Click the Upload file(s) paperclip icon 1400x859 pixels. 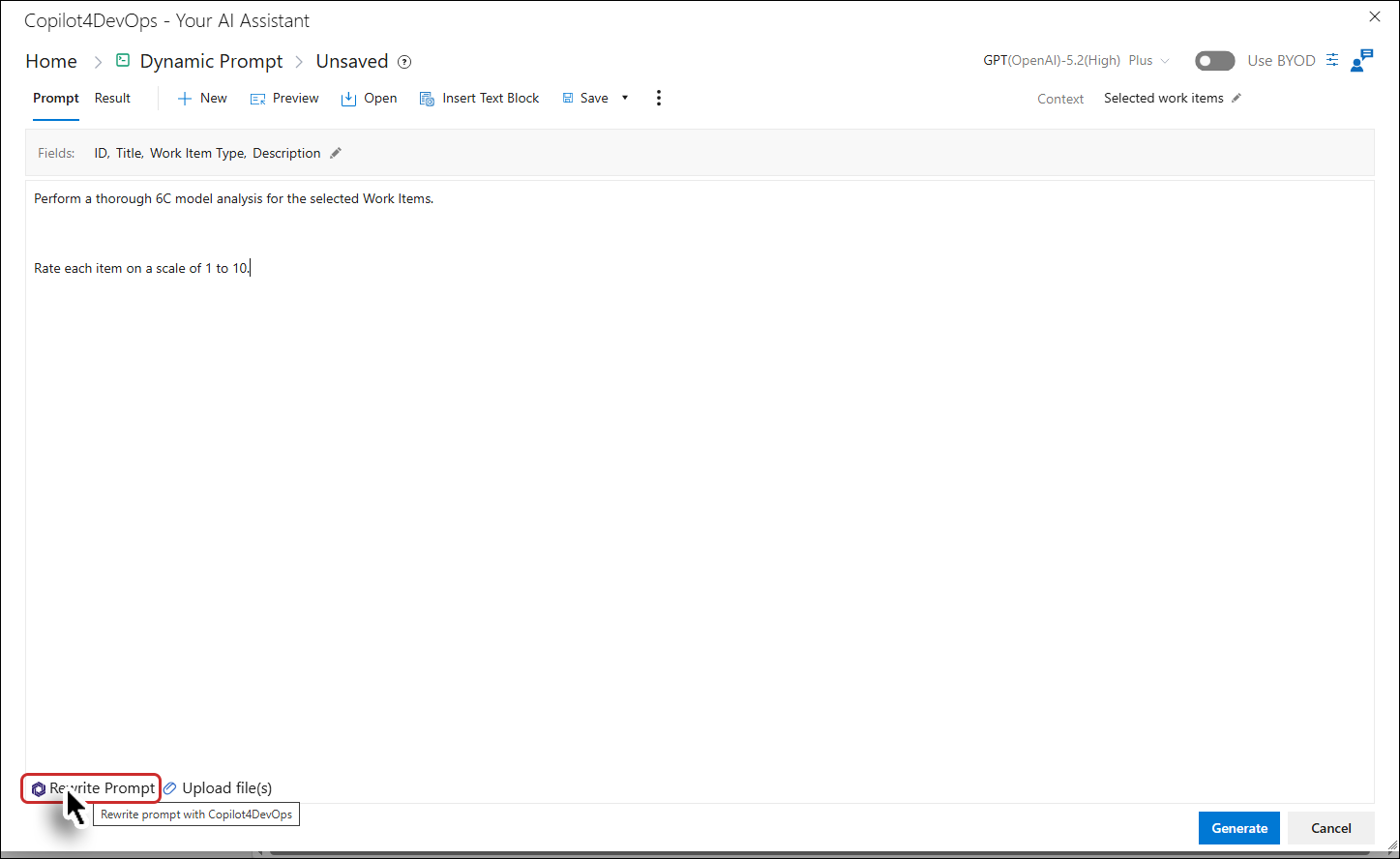170,788
